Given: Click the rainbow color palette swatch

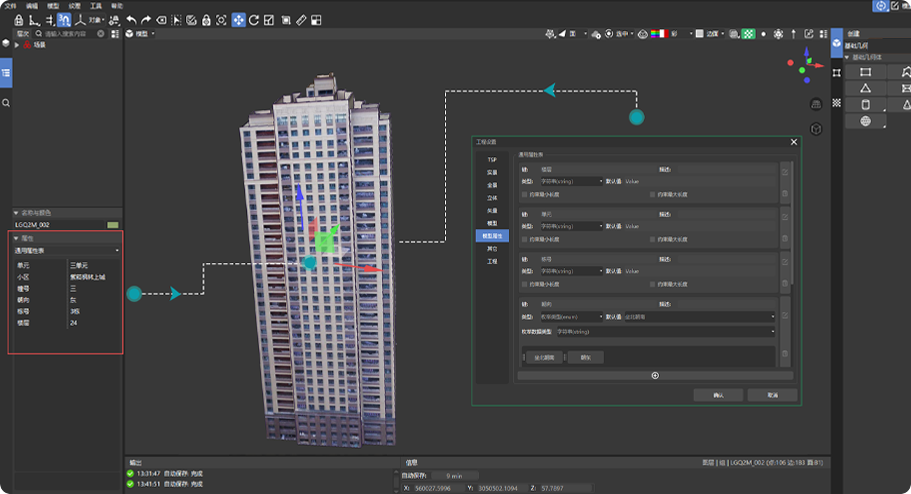Looking at the screenshot, I should click(657, 34).
